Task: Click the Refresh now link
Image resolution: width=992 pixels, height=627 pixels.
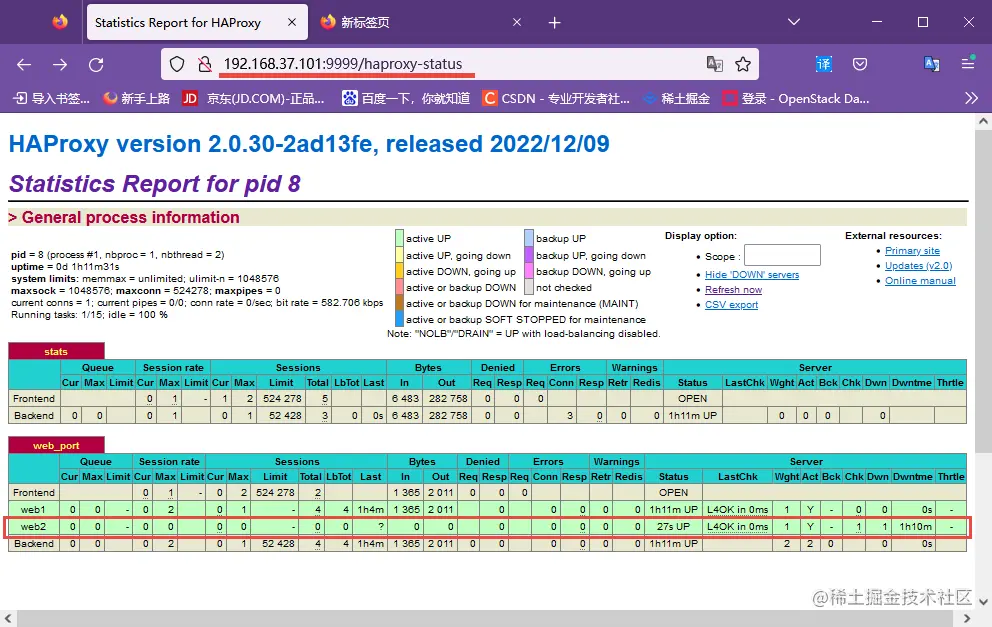Action: pyautogui.click(x=733, y=290)
